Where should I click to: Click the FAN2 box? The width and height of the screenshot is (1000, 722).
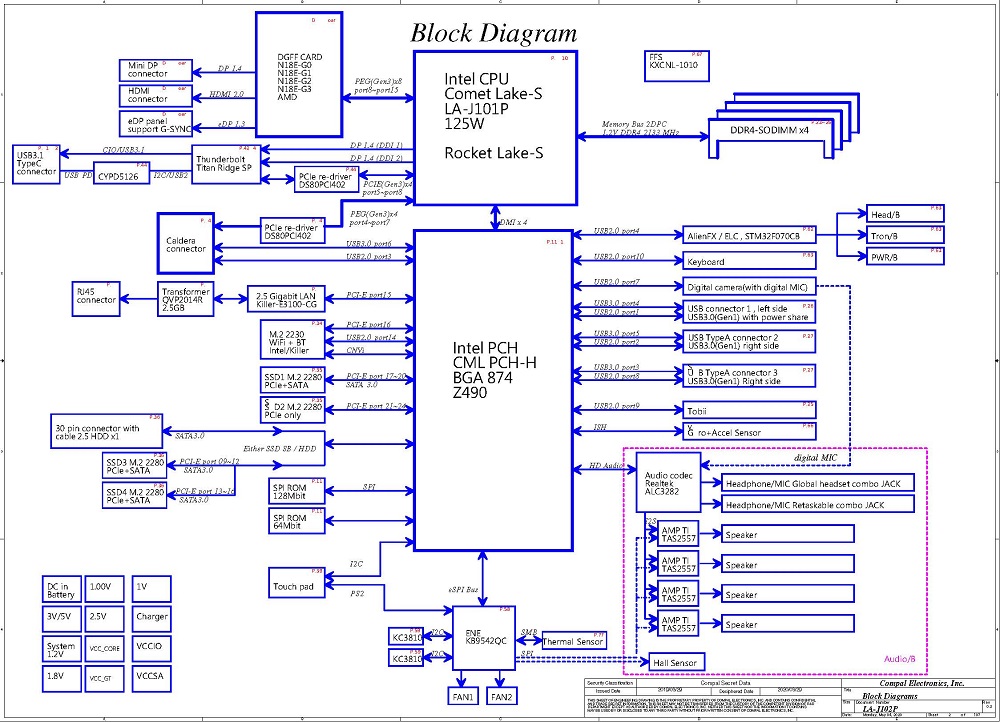point(501,696)
